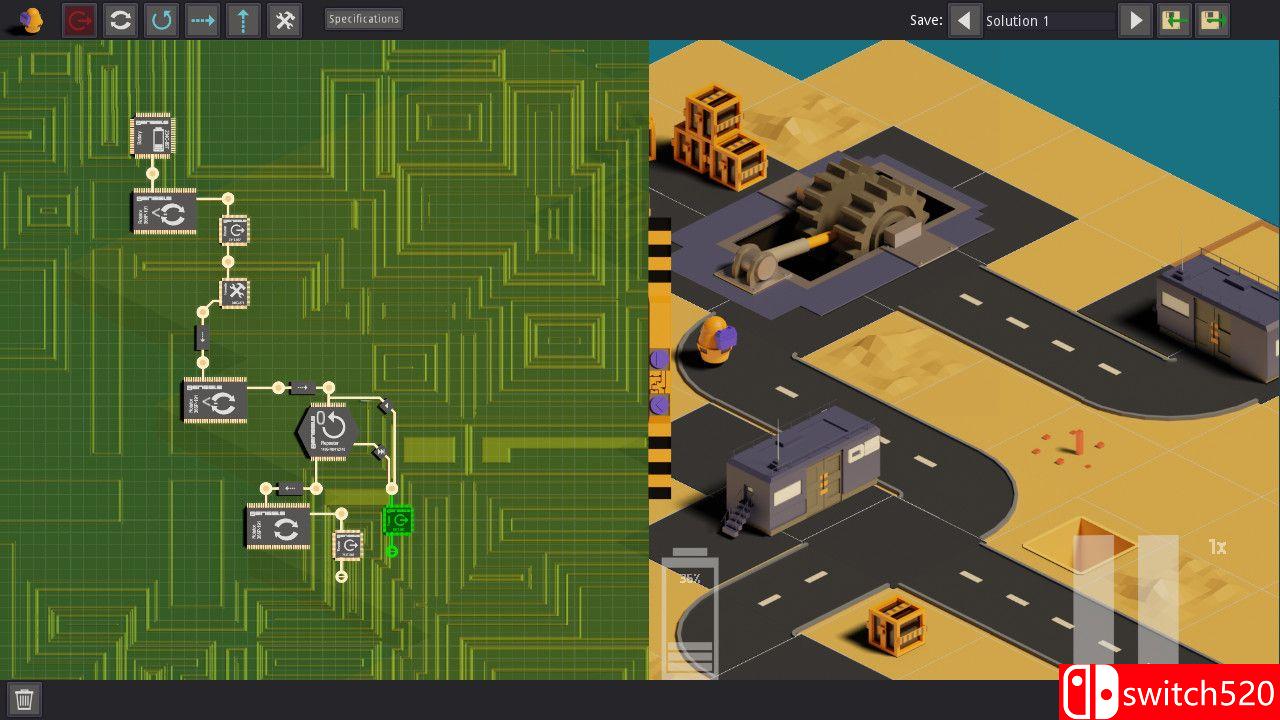Screen dimensions: 1280x720
Task: Select the battery chip node at top
Action: [153, 136]
